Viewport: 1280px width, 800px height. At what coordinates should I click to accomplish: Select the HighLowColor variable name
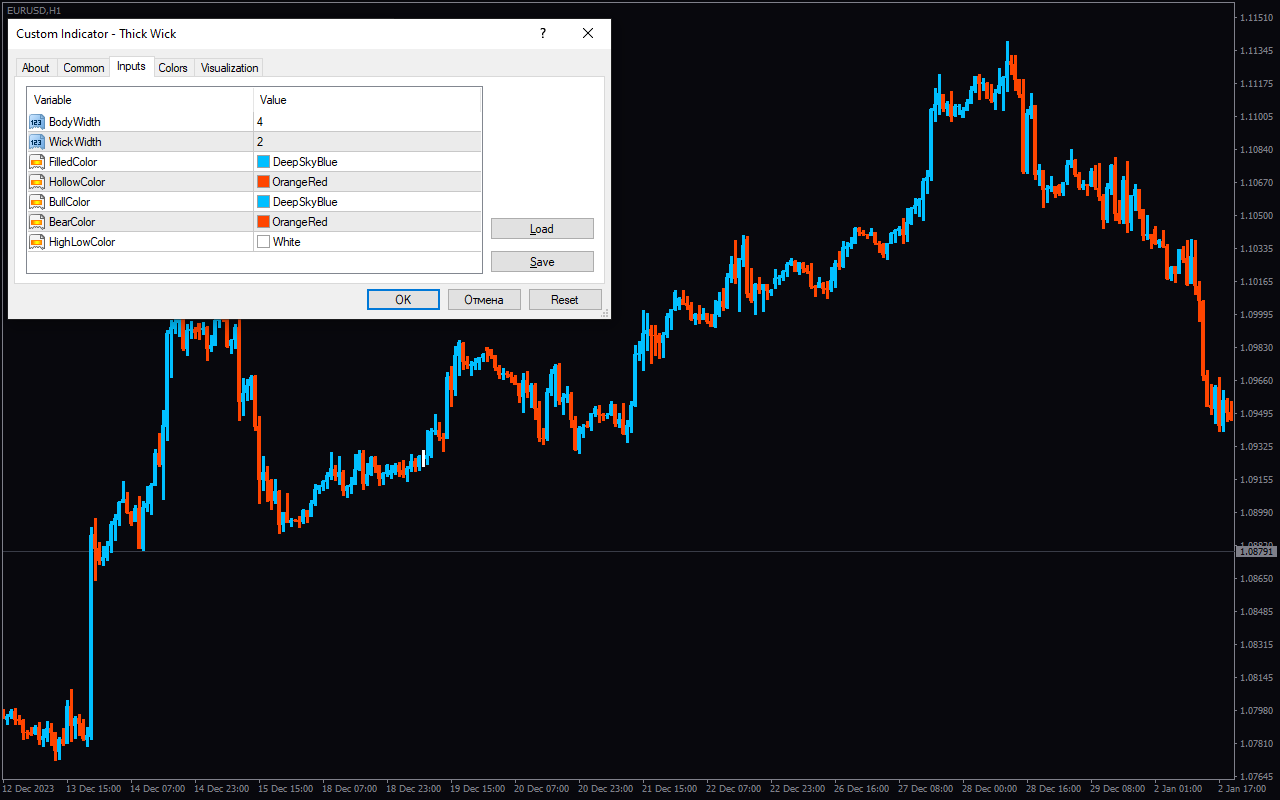click(x=82, y=242)
